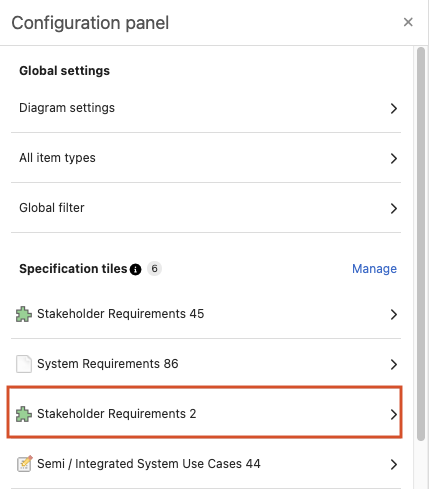Select the Stakeholder Requirements 45 tile
Image resolution: width=429 pixels, height=489 pixels.
[206, 314]
